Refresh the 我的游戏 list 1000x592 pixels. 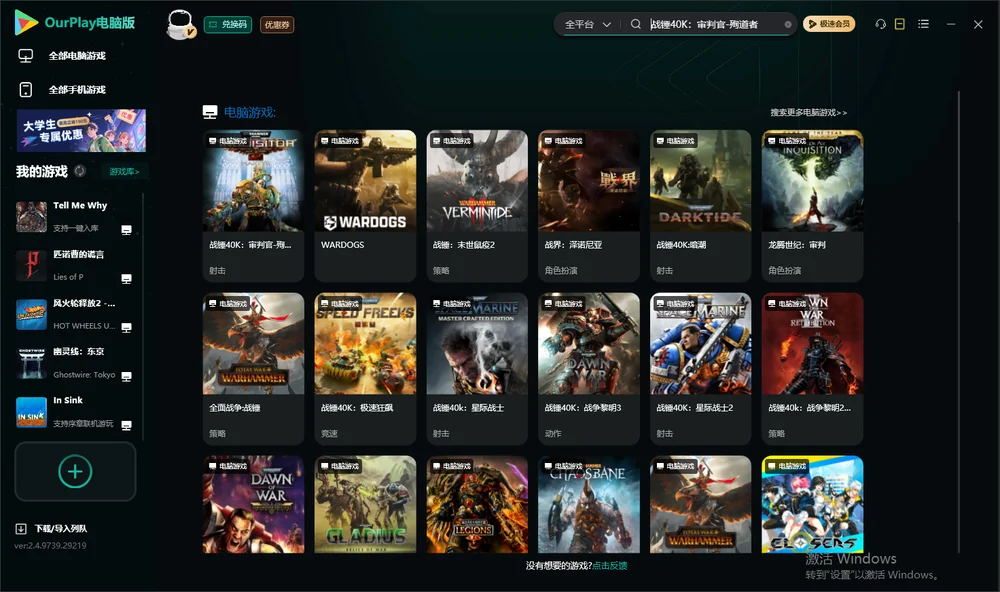(x=80, y=171)
